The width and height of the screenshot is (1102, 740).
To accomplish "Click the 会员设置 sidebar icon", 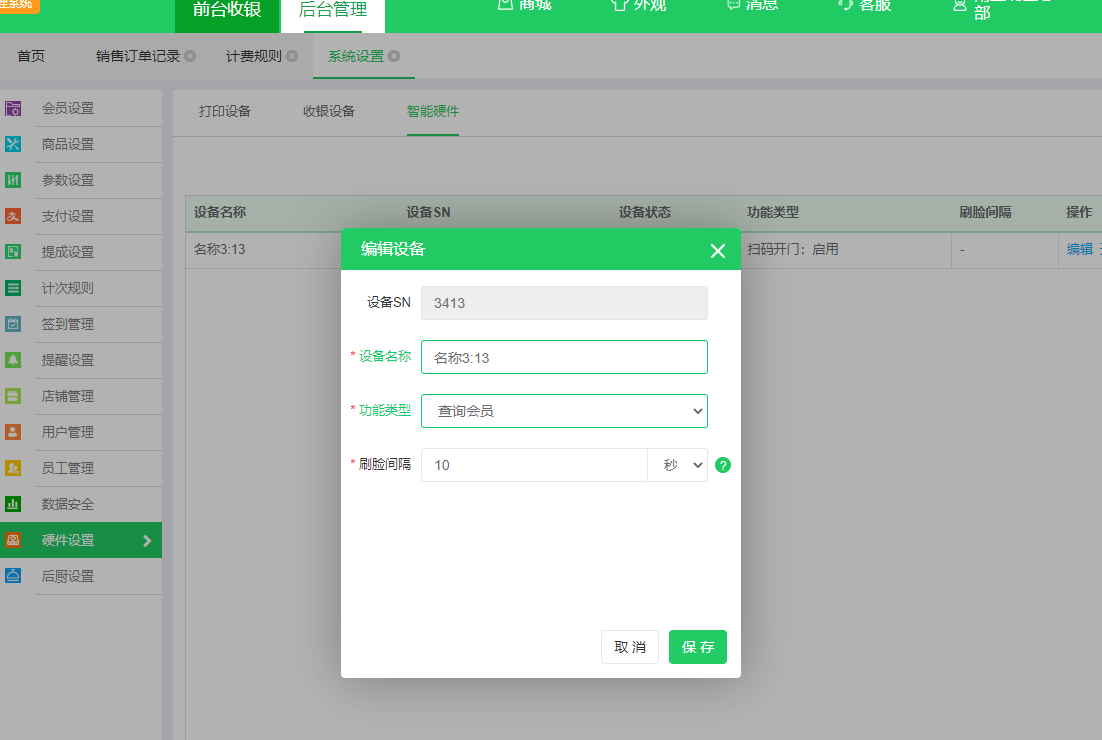I will point(13,108).
